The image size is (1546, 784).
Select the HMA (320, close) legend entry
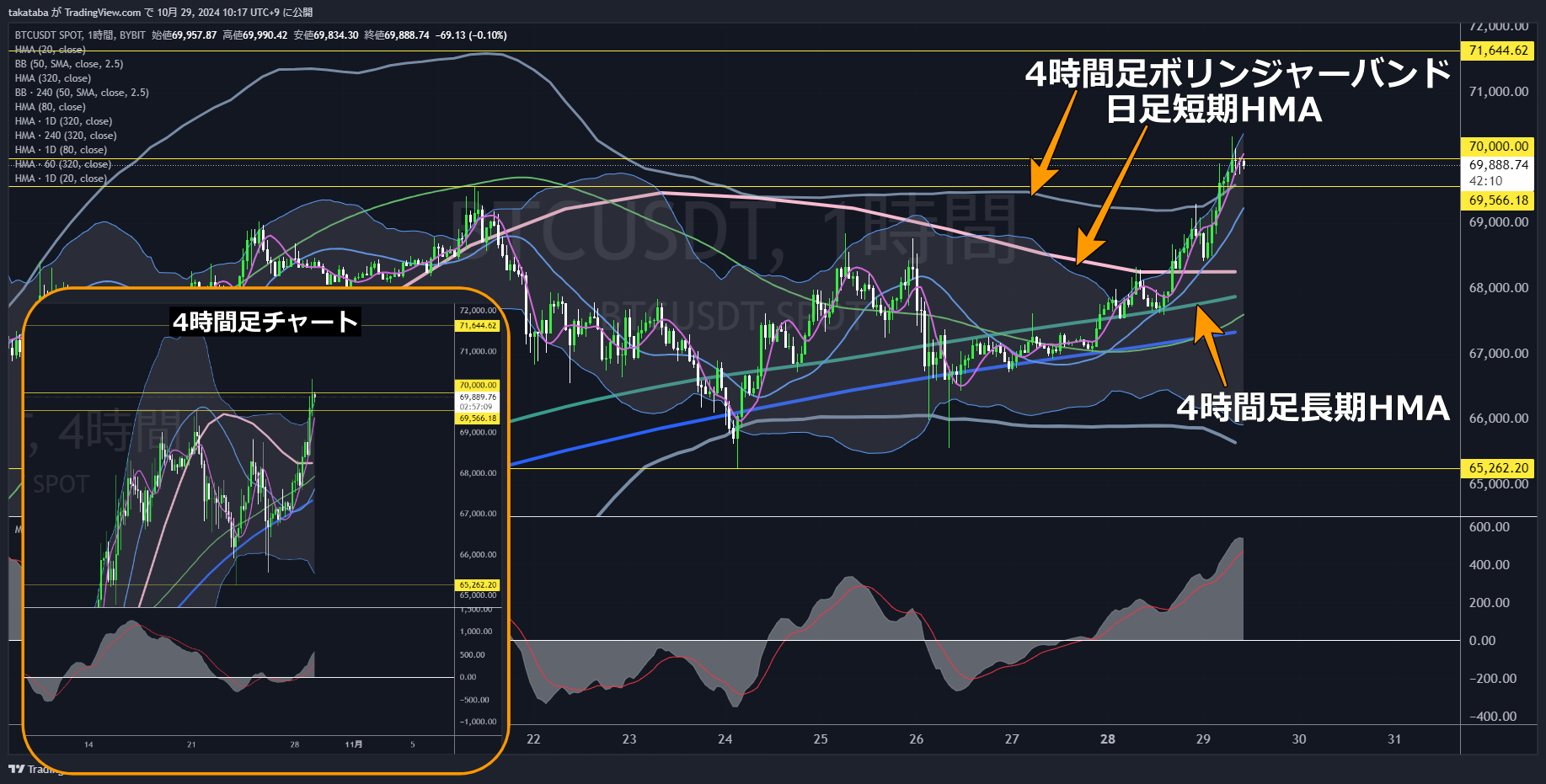(53, 78)
